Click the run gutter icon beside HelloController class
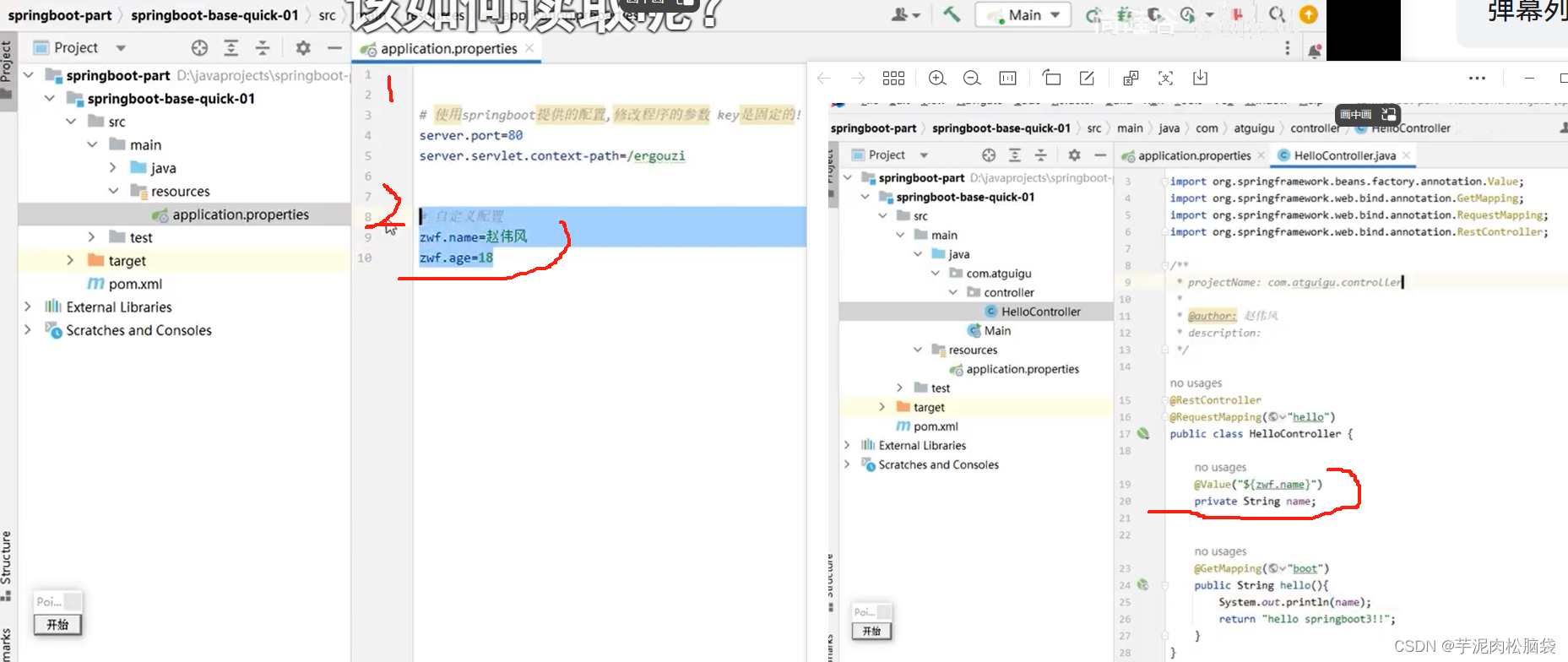Screen dimensions: 1568x662 point(1143,433)
